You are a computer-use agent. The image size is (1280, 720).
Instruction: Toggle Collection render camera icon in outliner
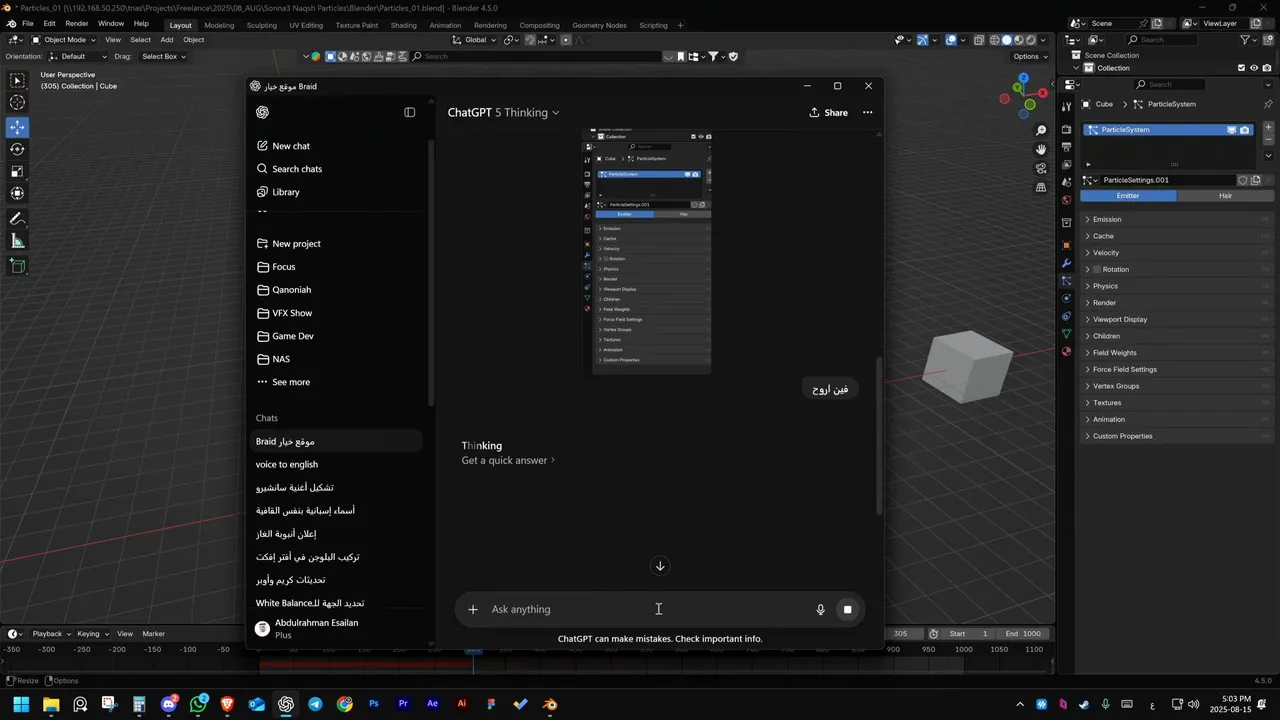(1267, 68)
